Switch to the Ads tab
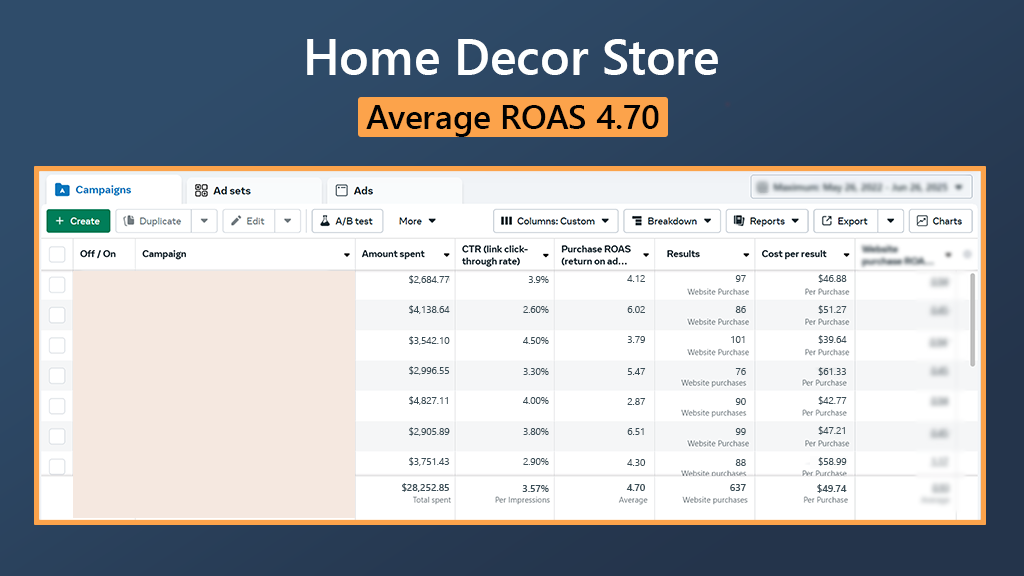Image resolution: width=1024 pixels, height=576 pixels. (363, 190)
